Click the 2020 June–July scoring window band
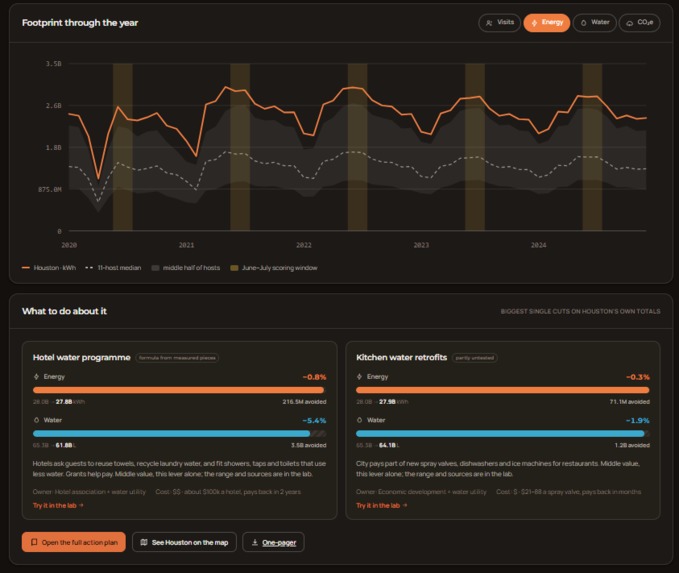The image size is (679, 573). [123, 147]
